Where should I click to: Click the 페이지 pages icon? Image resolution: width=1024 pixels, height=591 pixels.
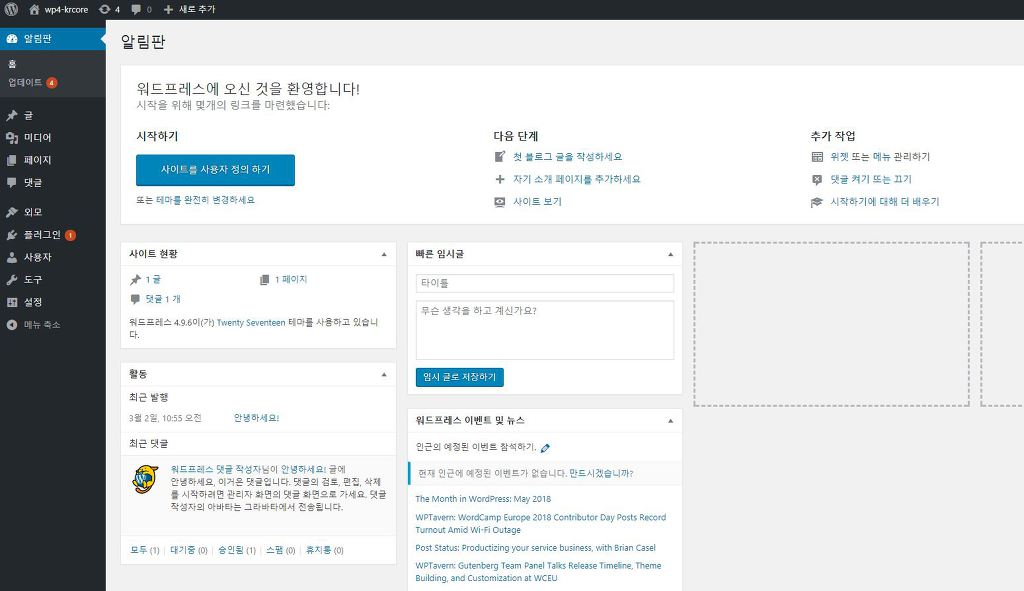pos(12,160)
